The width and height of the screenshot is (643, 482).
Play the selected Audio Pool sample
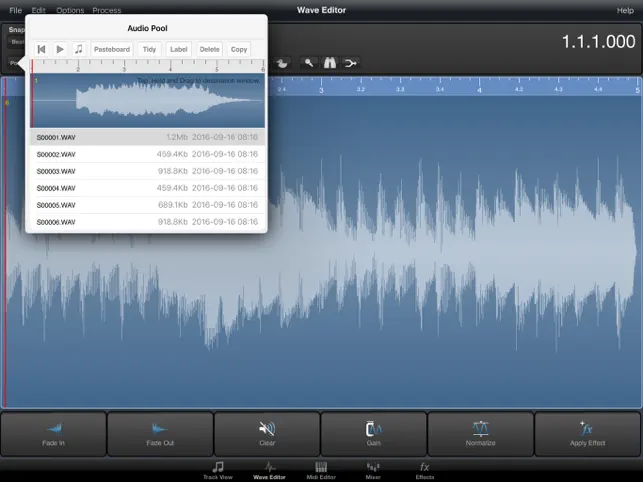(60, 49)
